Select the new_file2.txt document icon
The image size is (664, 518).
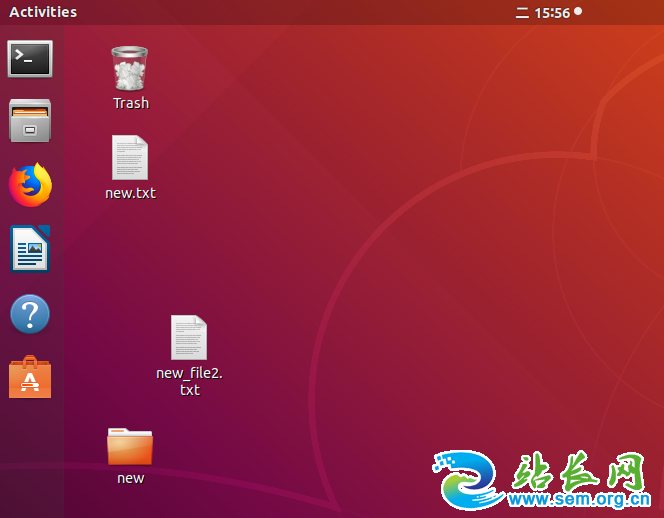[189, 338]
